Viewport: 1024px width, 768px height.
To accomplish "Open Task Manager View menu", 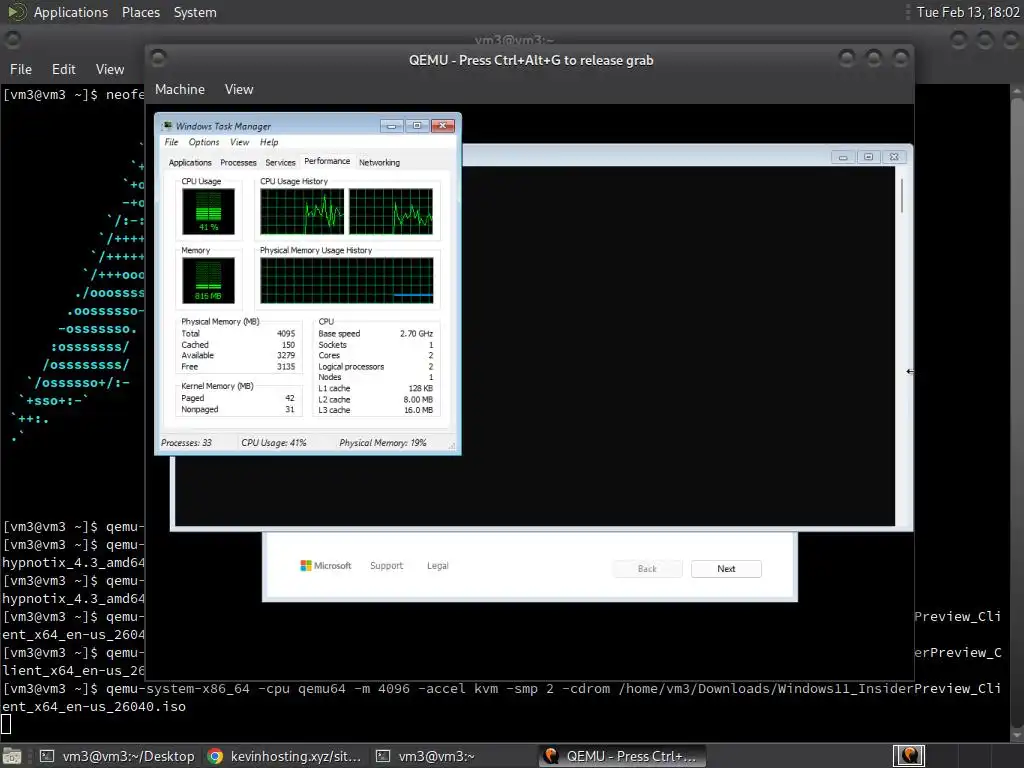I will pyautogui.click(x=239, y=142).
